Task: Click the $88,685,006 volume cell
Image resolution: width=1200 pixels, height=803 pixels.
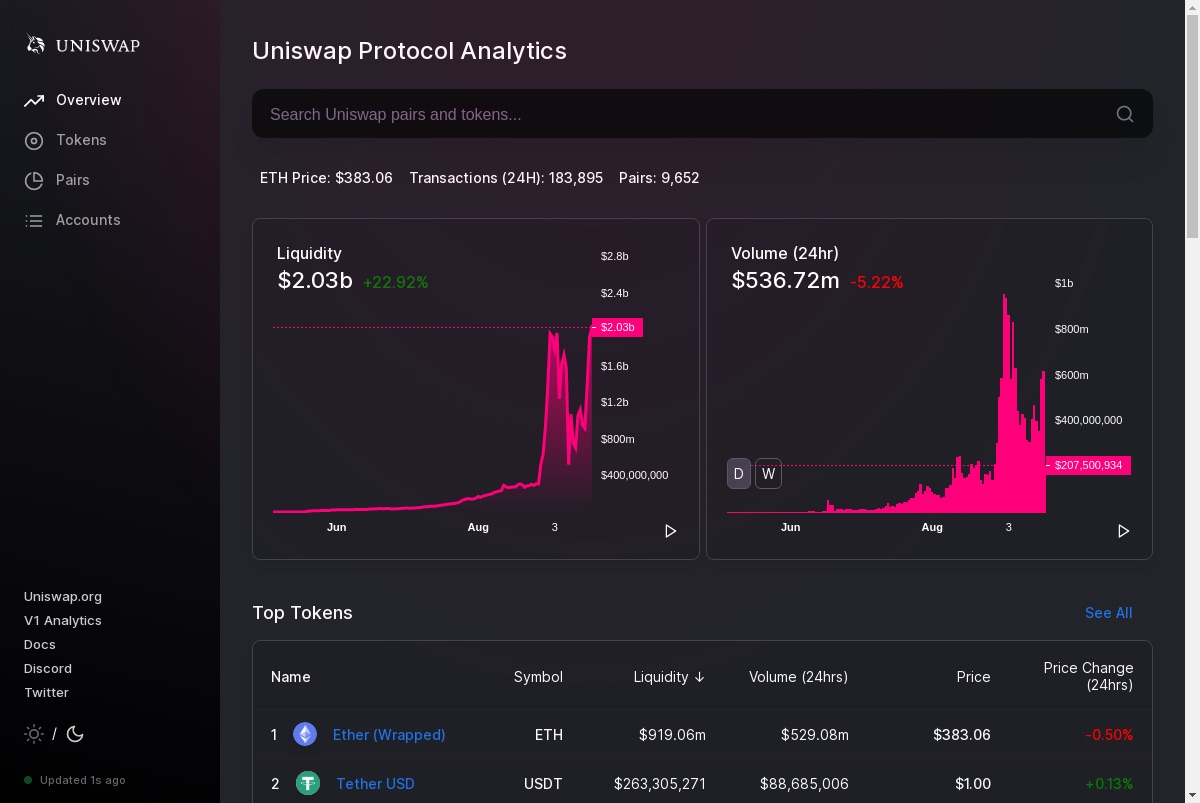Action: [804, 784]
